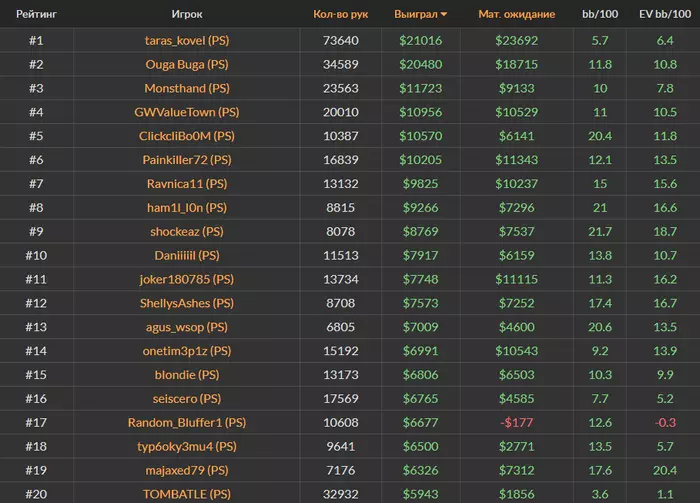Open Random_Bluffer1 (PS) player page
The width and height of the screenshot is (700, 503).
187,423
